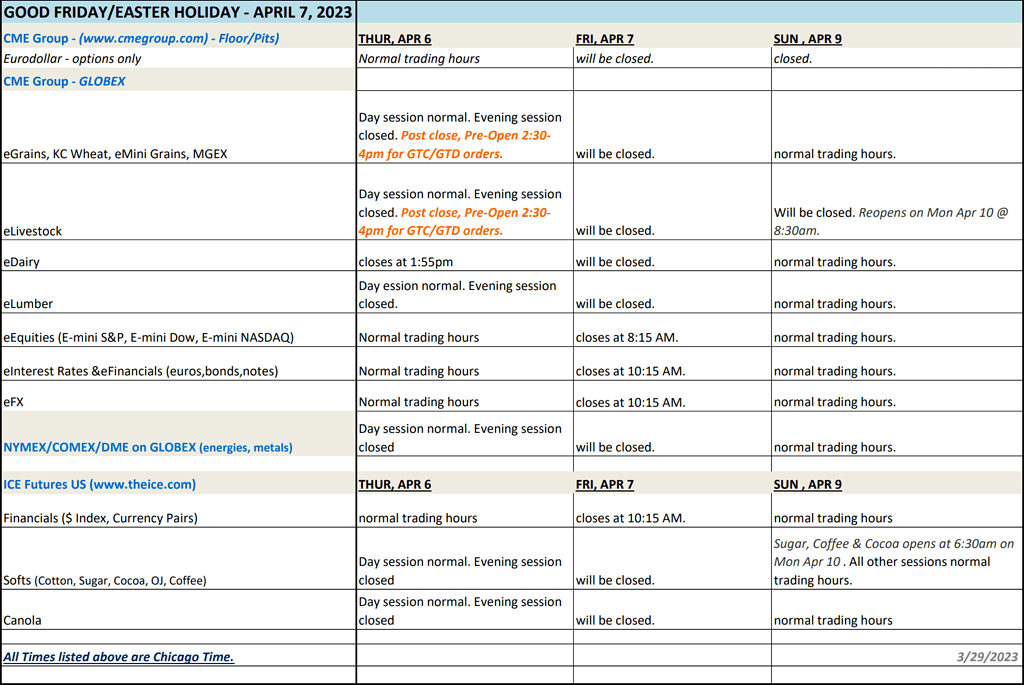The height and width of the screenshot is (685, 1024).
Task: Select the Softs Sunday Sugar, Coffee & Cocoa cell
Action: click(895, 561)
